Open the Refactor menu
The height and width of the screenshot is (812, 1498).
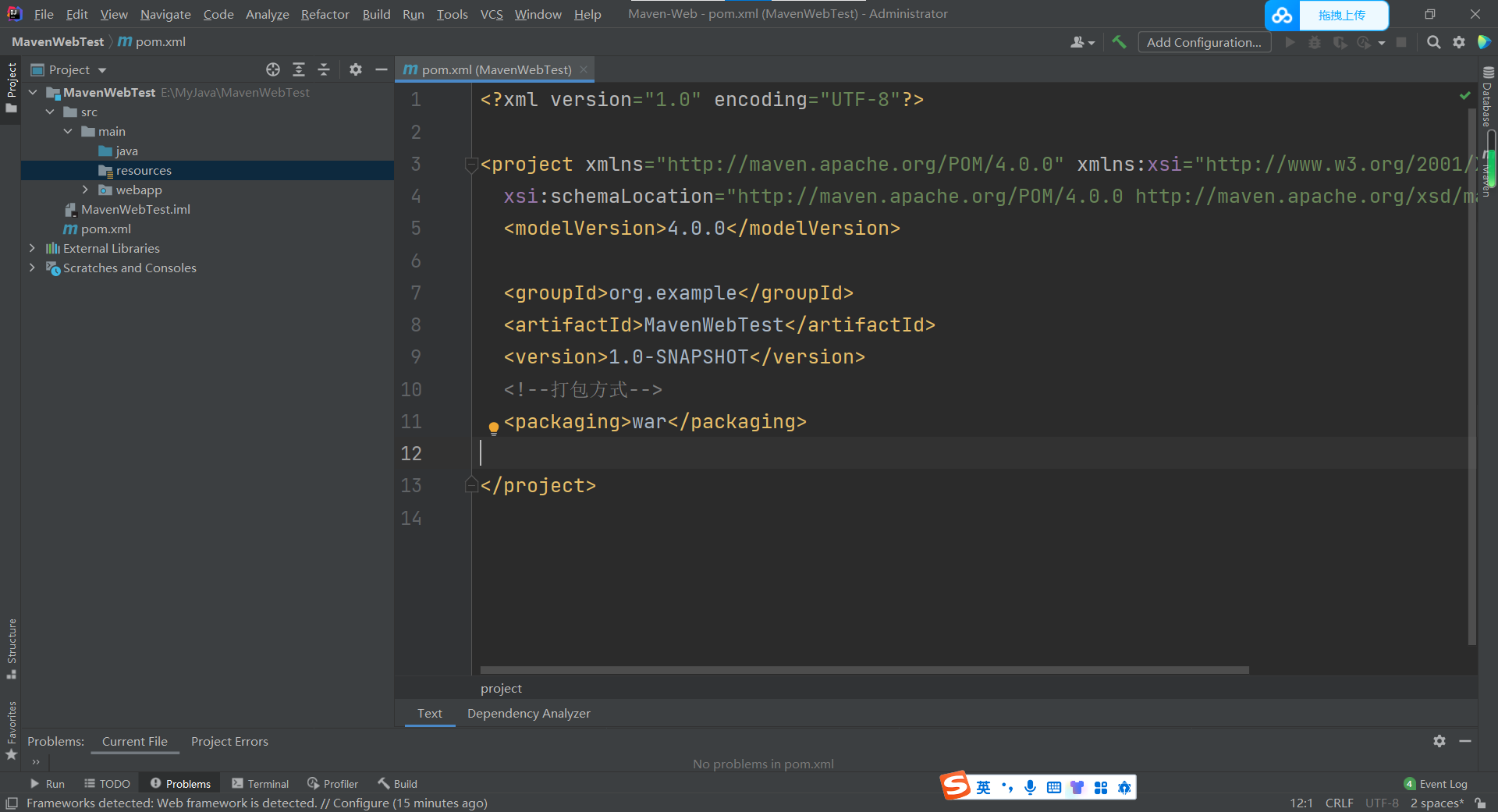click(325, 14)
